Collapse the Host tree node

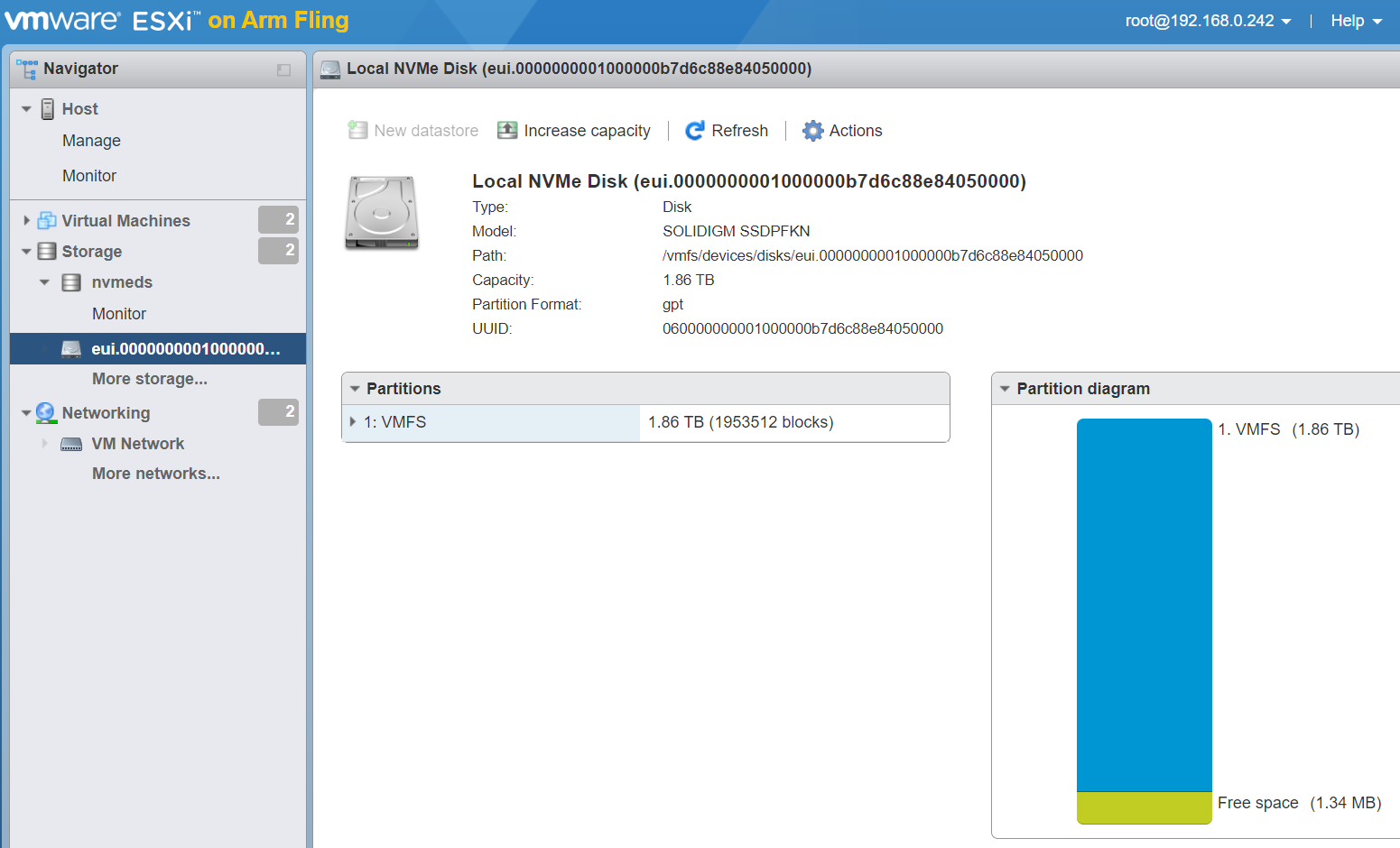point(26,109)
